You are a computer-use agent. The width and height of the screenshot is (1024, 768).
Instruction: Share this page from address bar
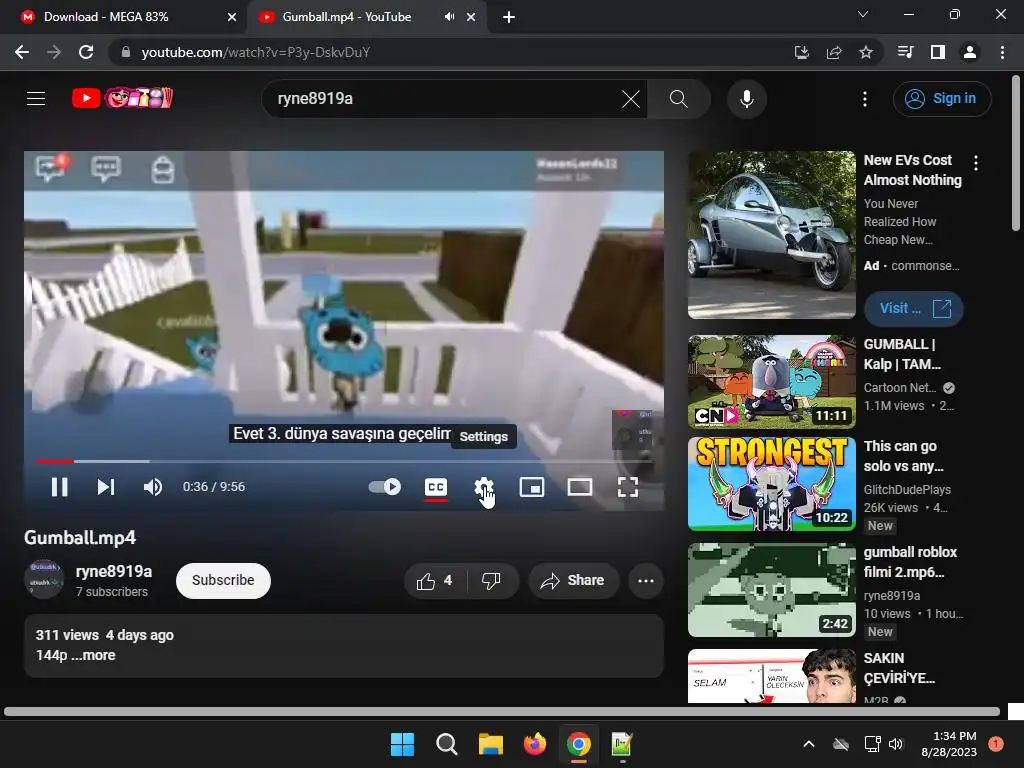pyautogui.click(x=834, y=52)
